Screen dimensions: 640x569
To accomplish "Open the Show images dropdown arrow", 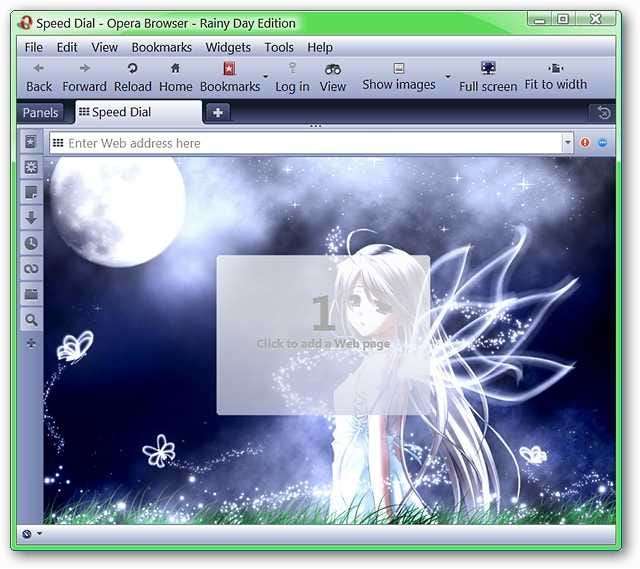I will point(448,77).
